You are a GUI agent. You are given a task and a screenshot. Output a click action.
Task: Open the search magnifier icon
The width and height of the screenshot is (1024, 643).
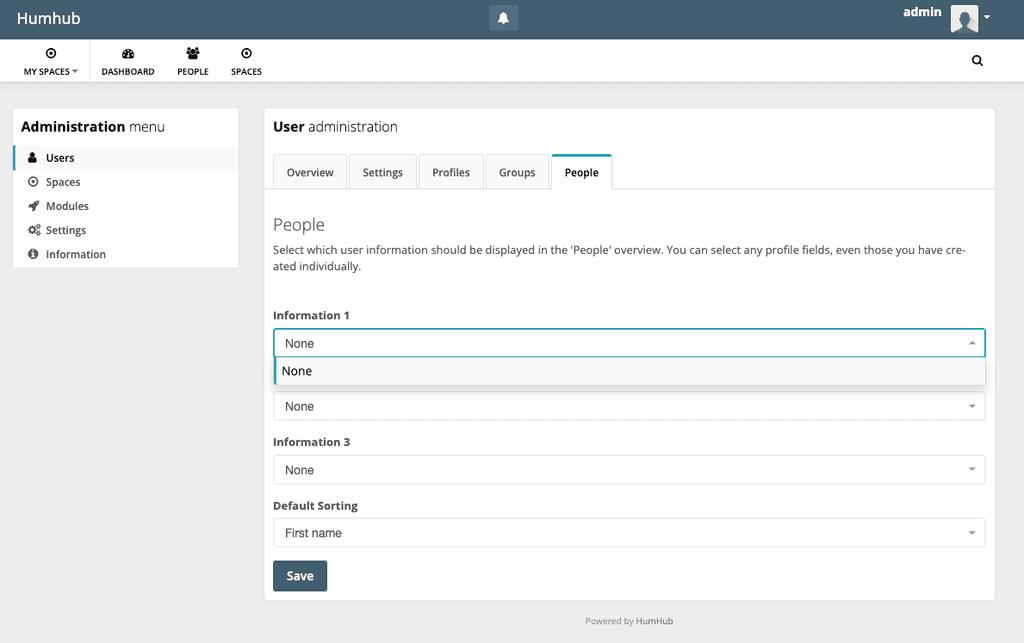coord(977,60)
